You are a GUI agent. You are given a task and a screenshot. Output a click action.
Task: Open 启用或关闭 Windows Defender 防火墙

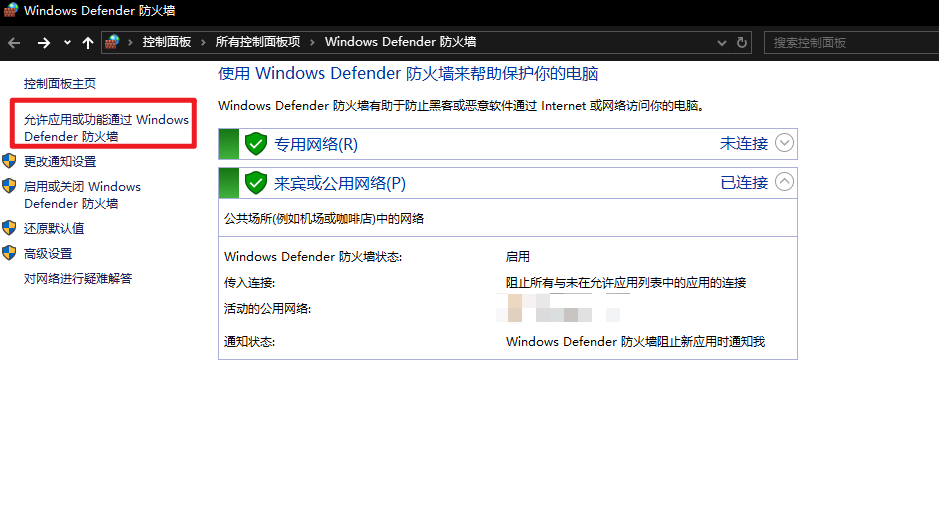tap(82, 195)
